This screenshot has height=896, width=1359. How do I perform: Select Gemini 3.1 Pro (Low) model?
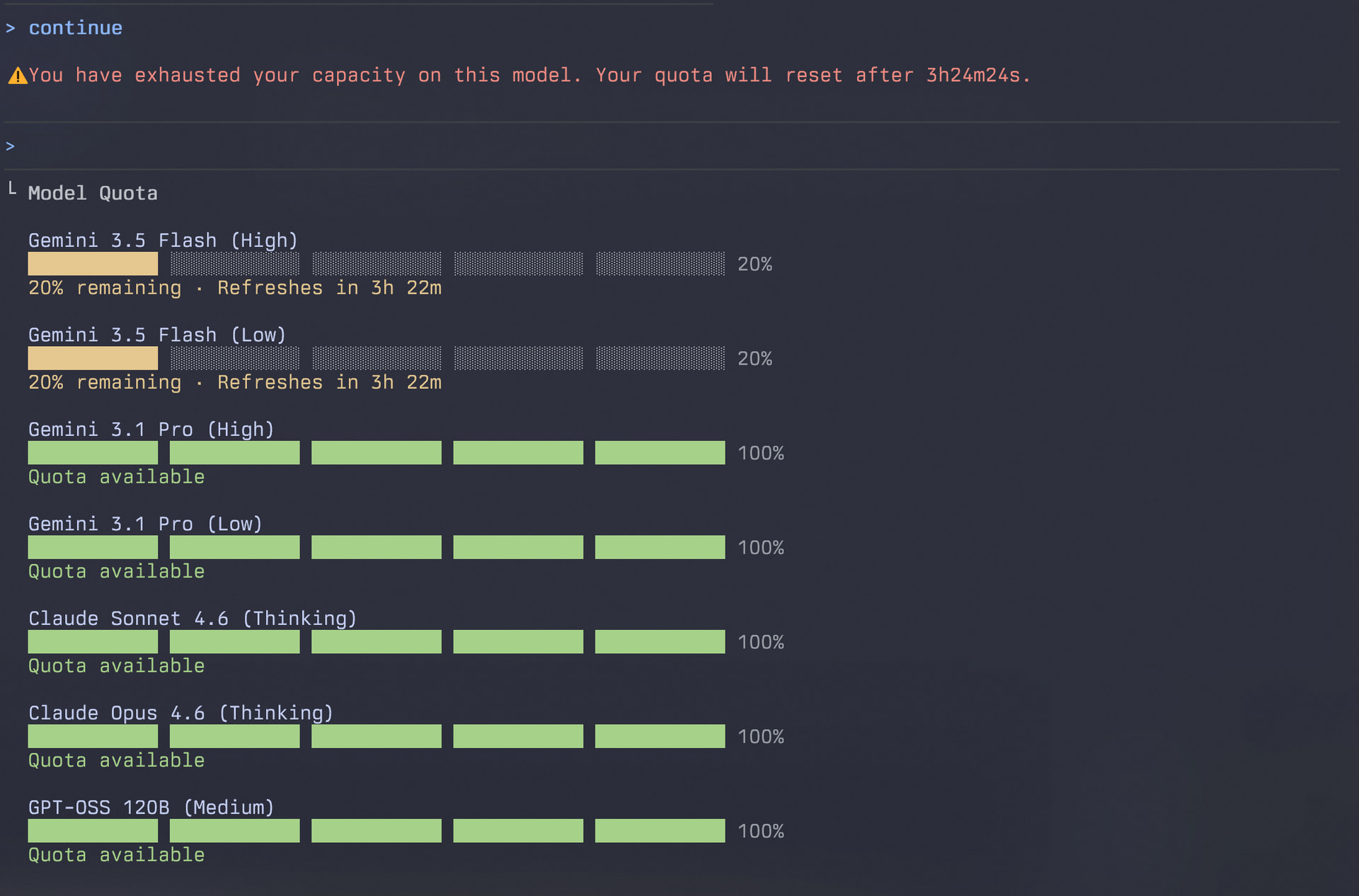145,524
